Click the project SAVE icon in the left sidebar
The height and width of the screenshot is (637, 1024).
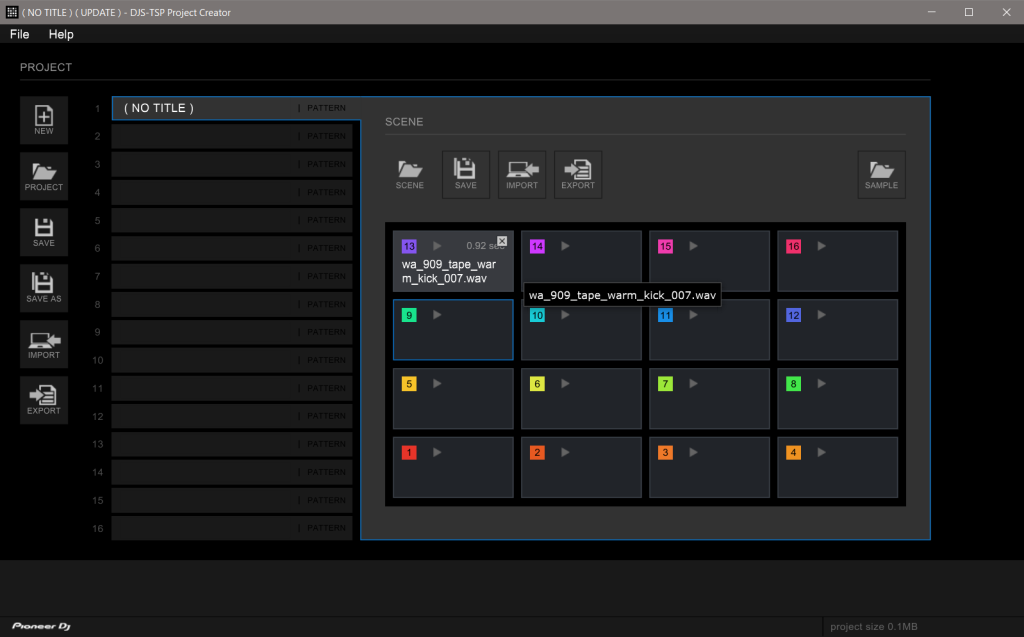[x=44, y=232]
